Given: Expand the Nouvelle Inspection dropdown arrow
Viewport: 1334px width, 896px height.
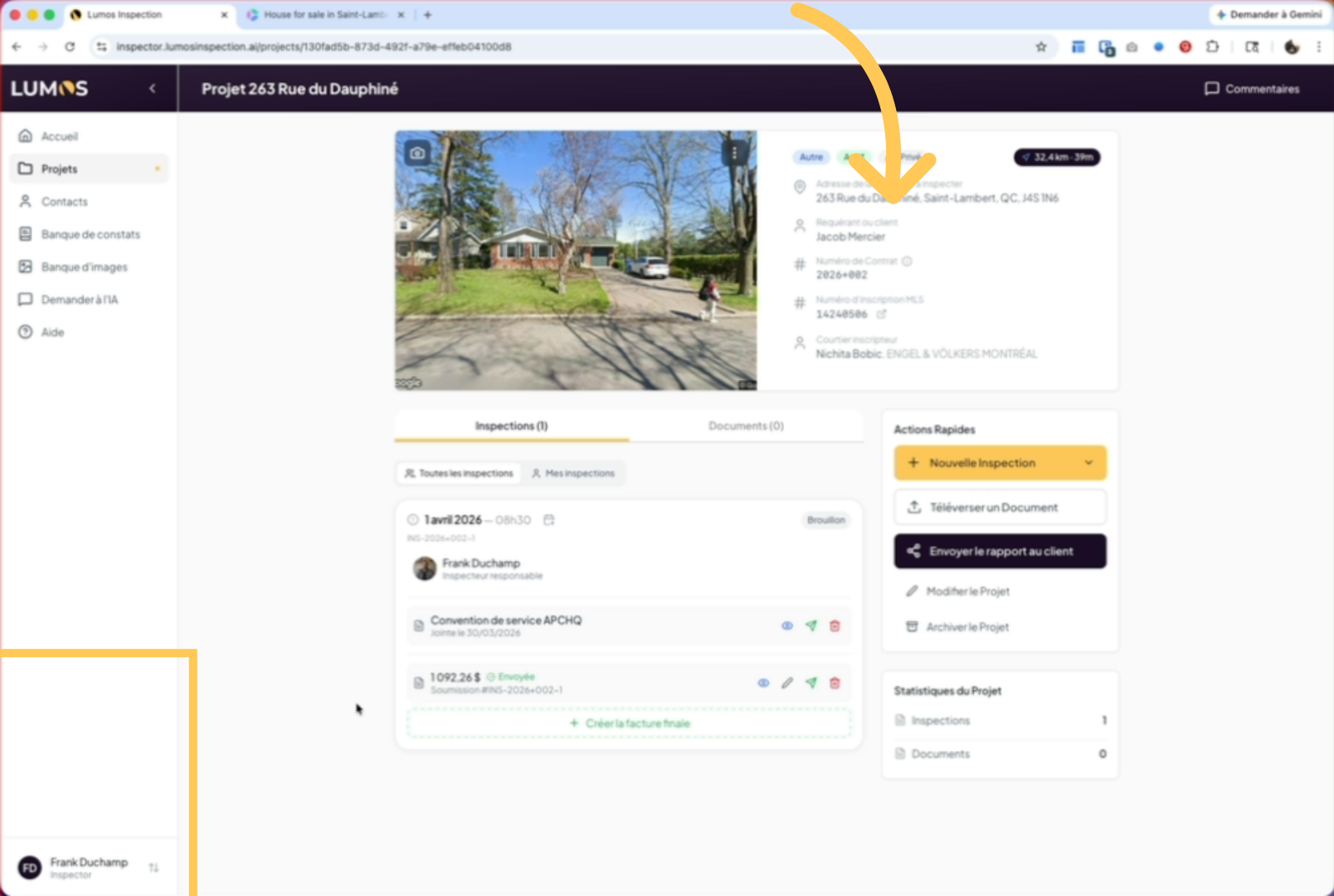Looking at the screenshot, I should coord(1088,463).
